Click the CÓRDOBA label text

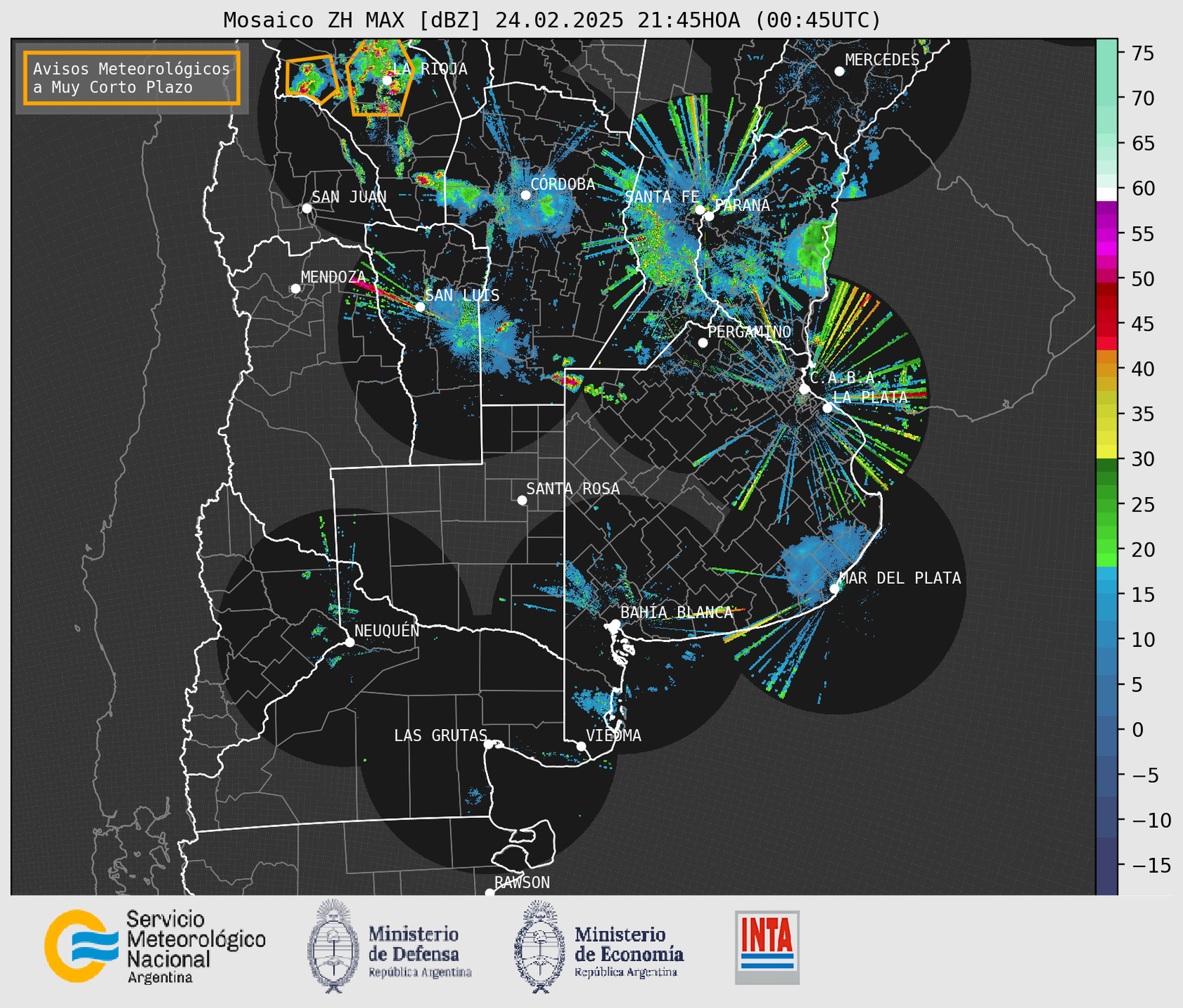[562, 184]
